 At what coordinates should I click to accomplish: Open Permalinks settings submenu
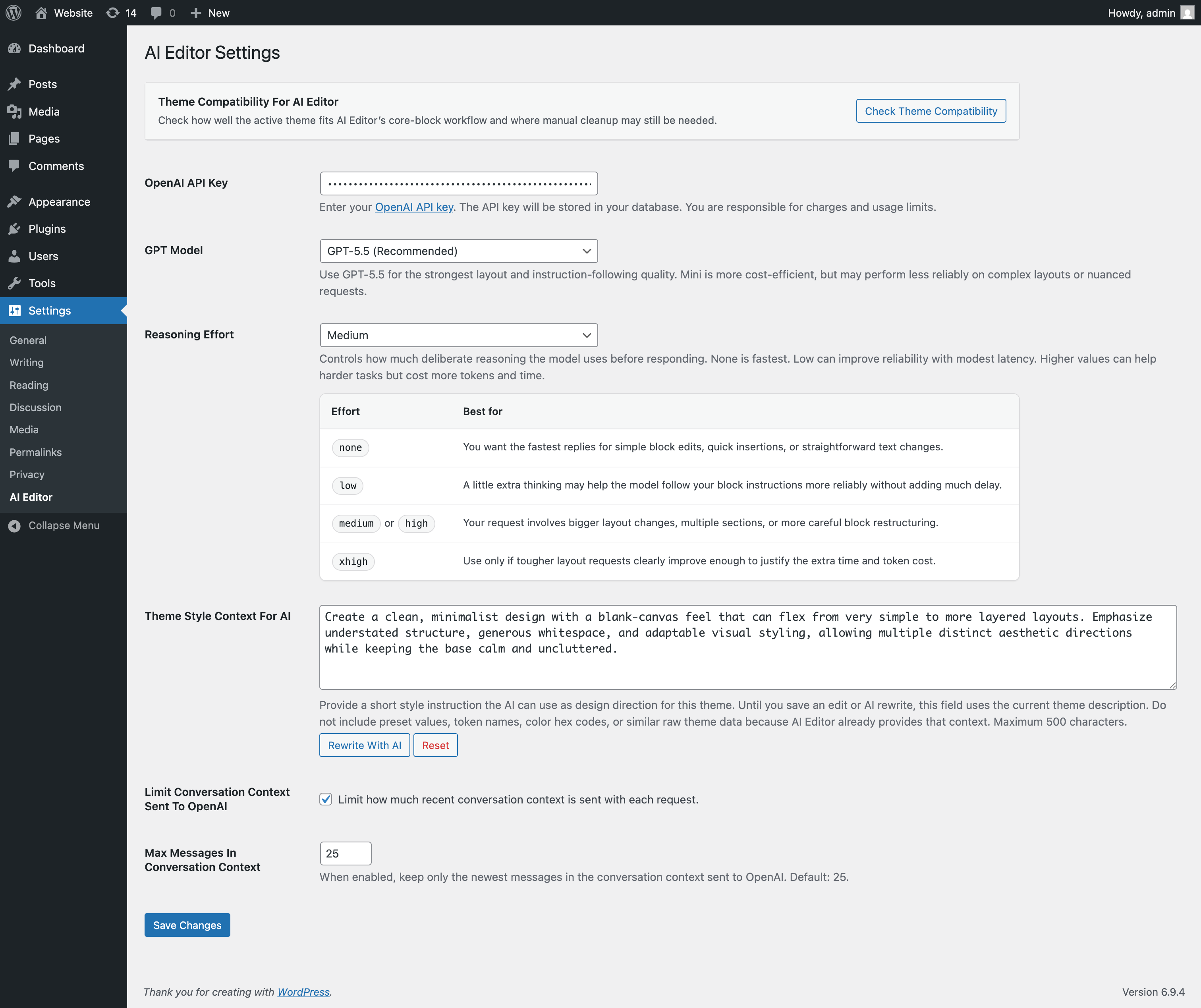coord(35,452)
